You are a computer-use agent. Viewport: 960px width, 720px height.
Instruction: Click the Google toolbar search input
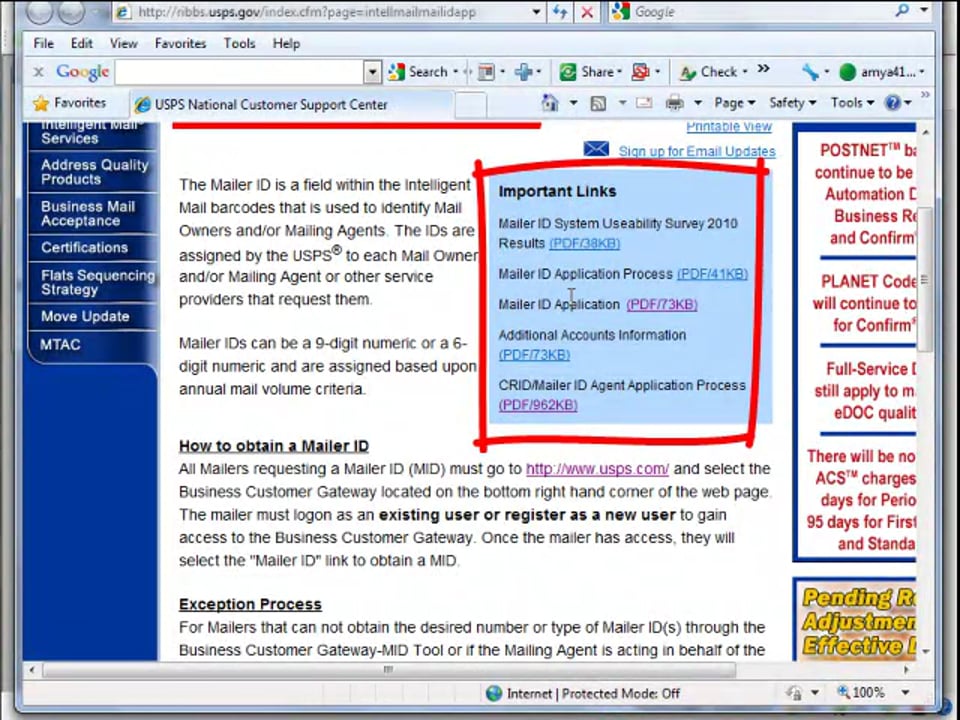pyautogui.click(x=239, y=72)
